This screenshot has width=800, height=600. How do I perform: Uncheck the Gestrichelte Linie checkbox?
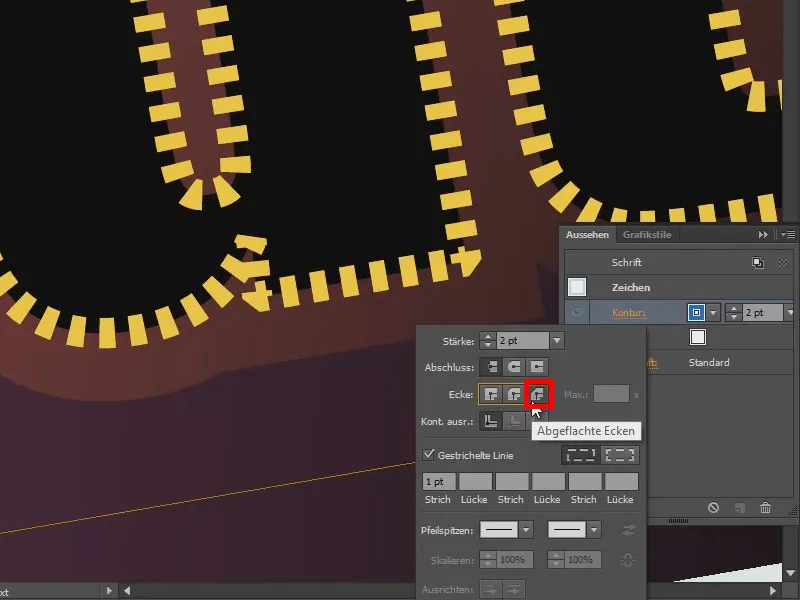[x=429, y=456]
